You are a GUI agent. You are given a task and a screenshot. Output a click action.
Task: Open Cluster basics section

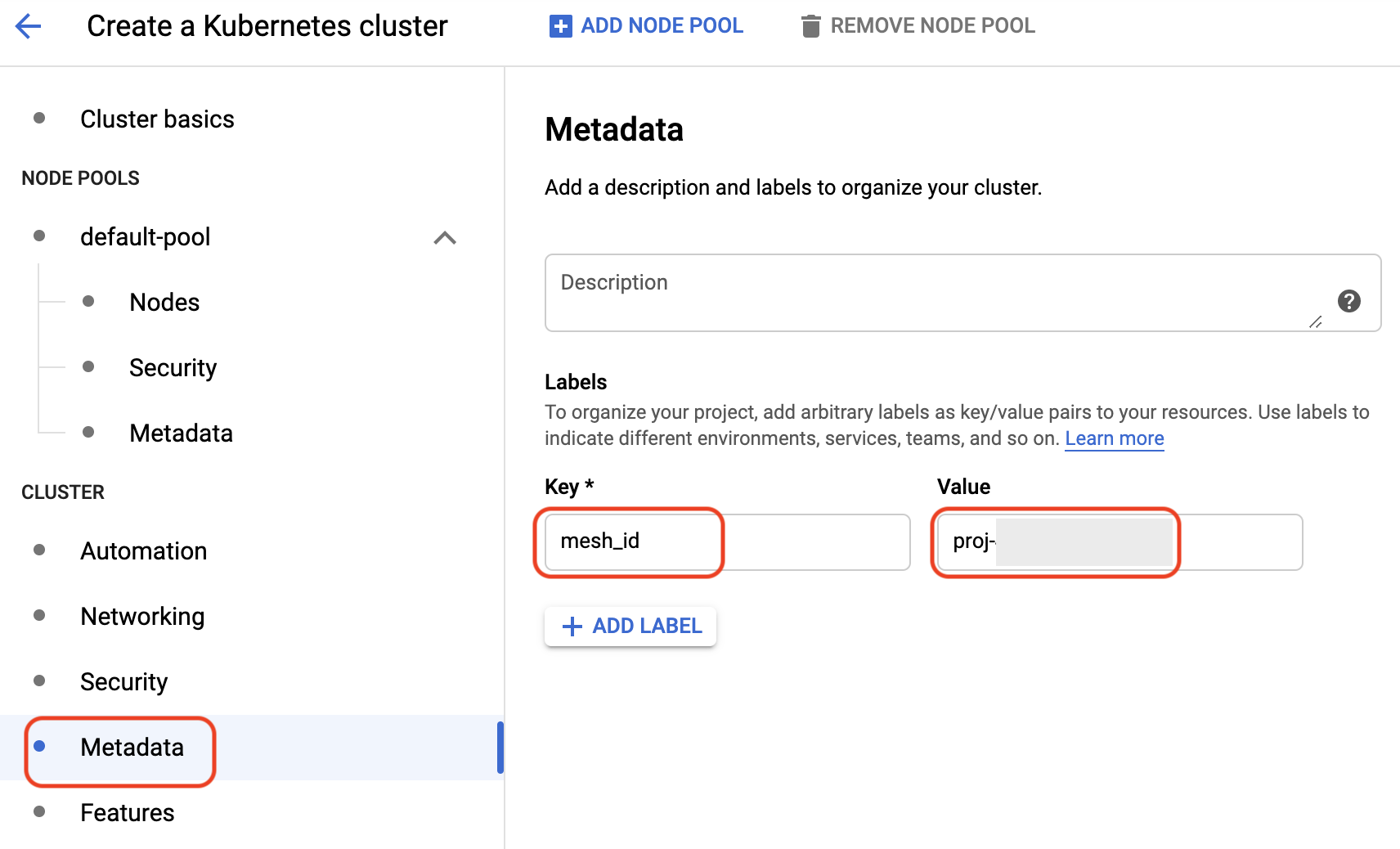point(157,119)
